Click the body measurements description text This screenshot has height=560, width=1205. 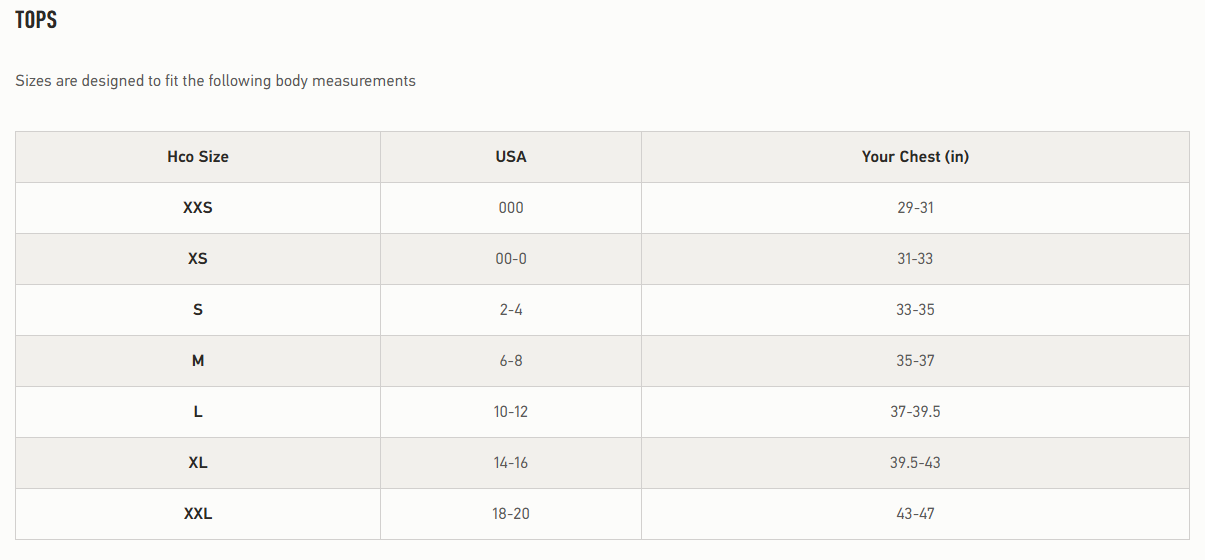215,81
